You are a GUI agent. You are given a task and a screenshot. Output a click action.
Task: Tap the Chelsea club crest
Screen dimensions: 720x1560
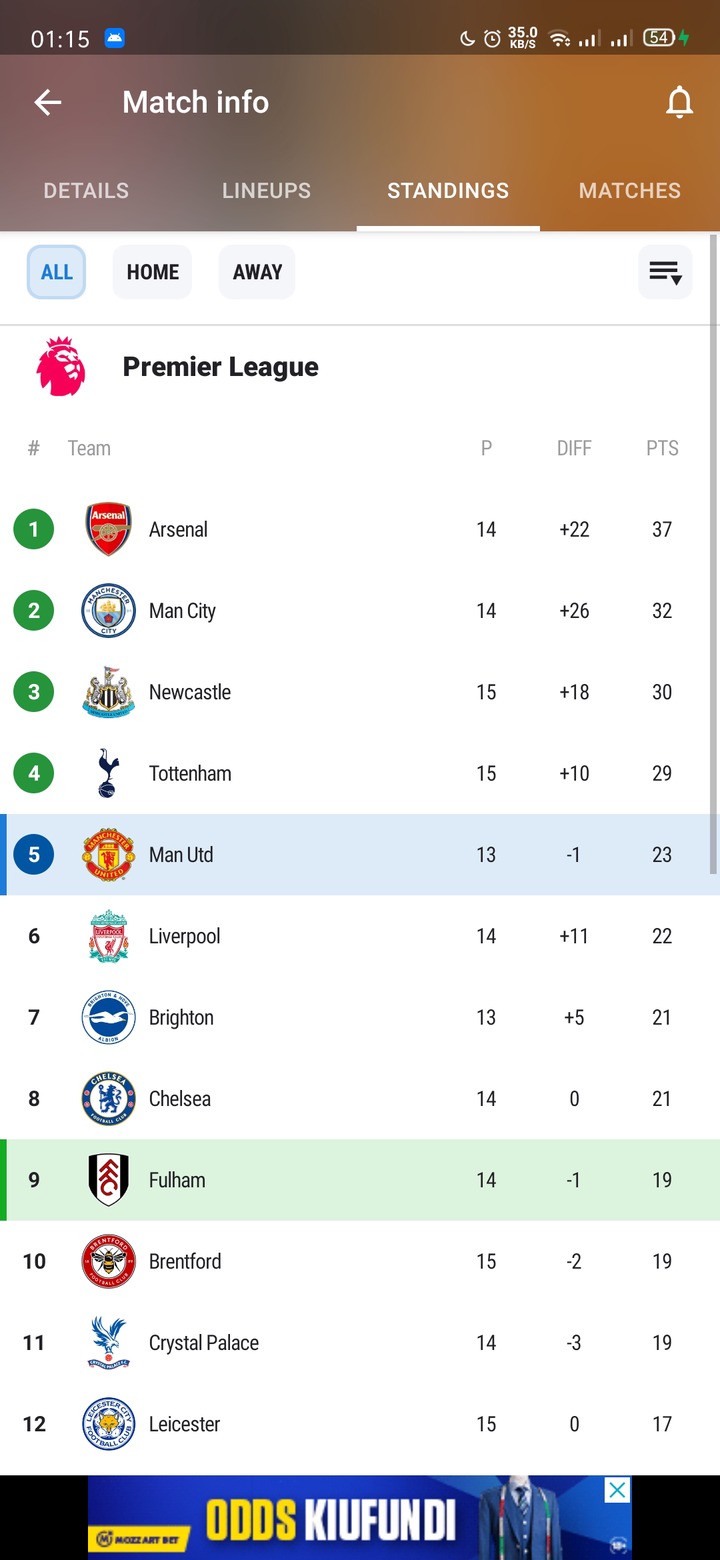coord(108,1098)
